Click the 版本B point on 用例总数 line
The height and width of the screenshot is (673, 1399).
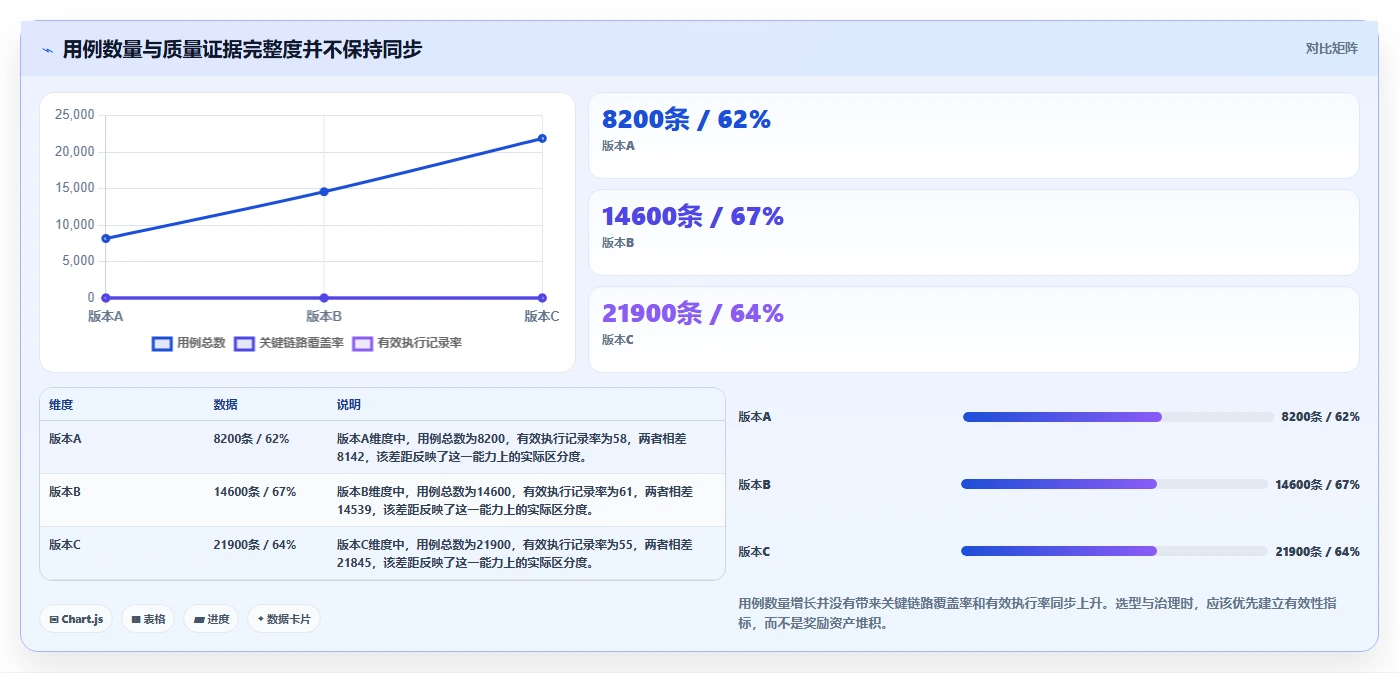pos(324,191)
